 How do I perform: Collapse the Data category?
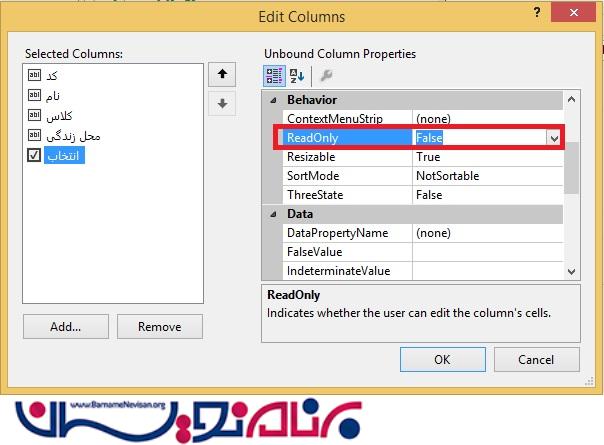click(273, 214)
